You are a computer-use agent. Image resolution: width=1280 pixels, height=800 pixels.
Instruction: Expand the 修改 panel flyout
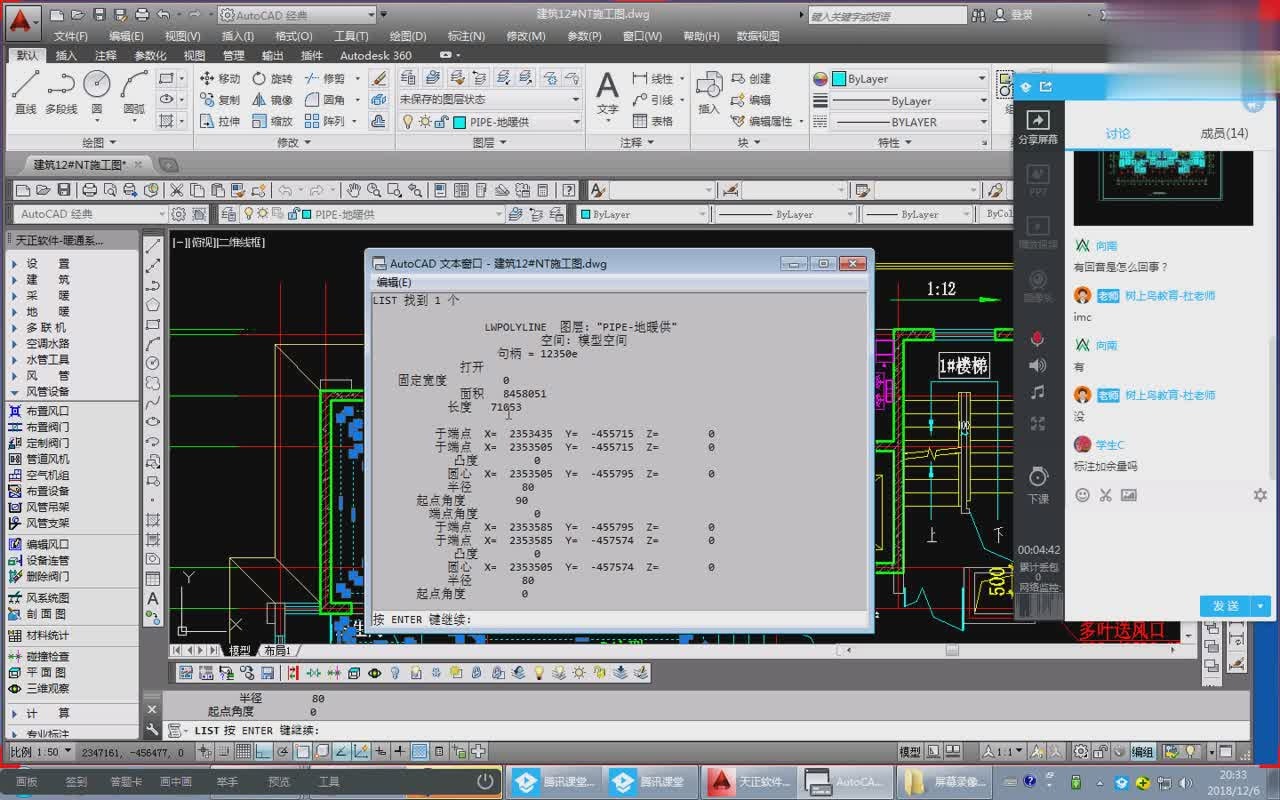294,143
